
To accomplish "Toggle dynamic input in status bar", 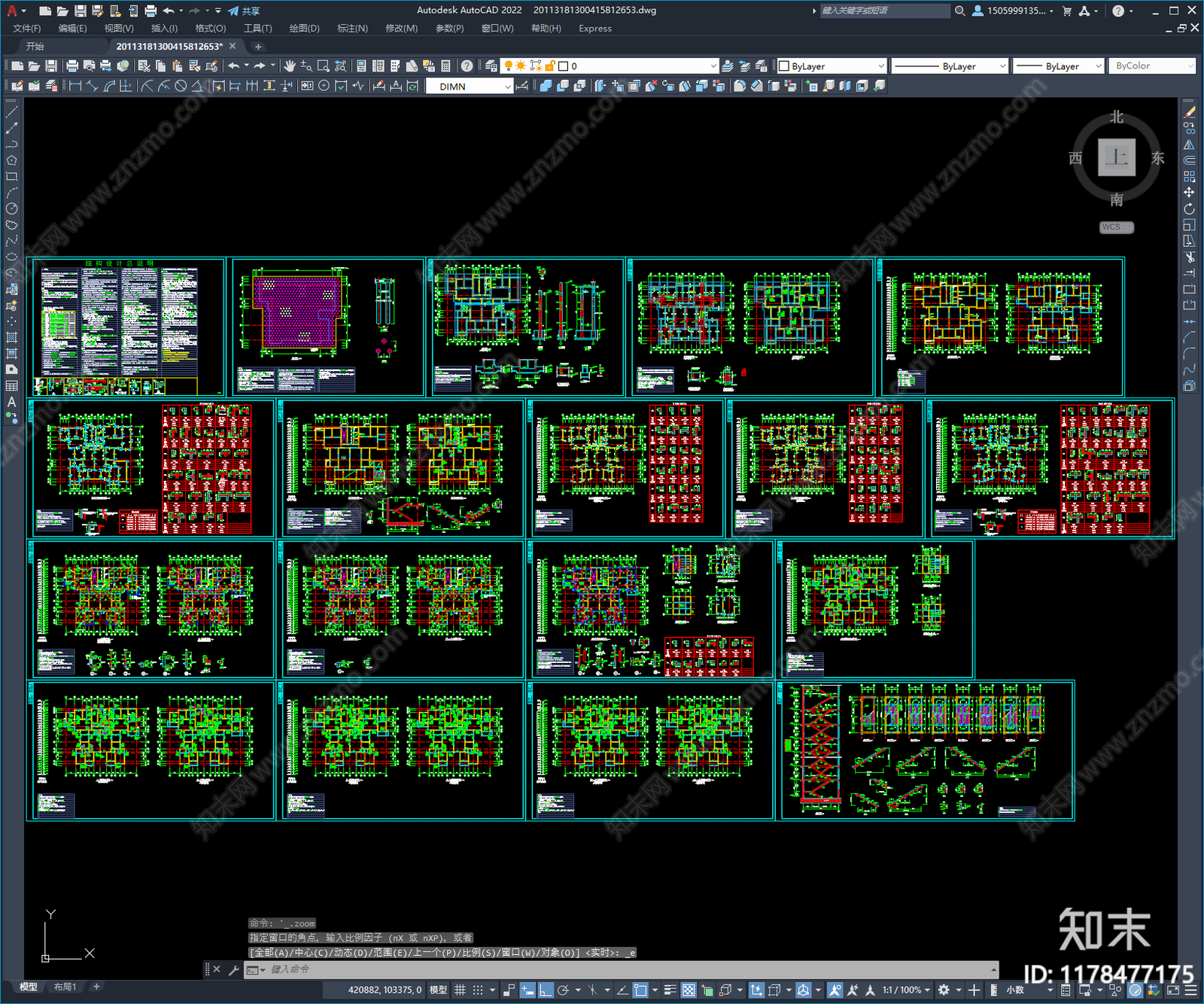I will click(x=528, y=990).
